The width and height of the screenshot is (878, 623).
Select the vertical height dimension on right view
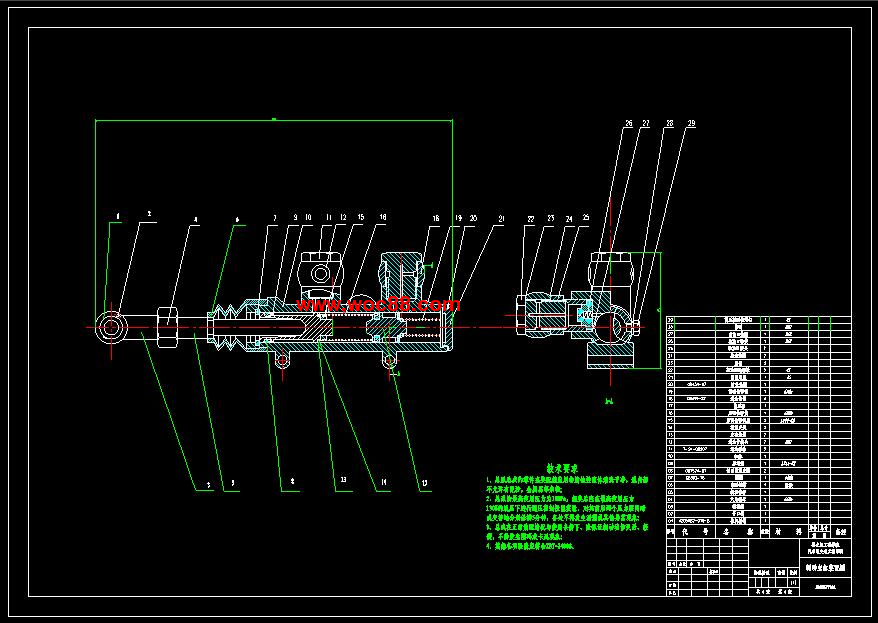coord(660,310)
